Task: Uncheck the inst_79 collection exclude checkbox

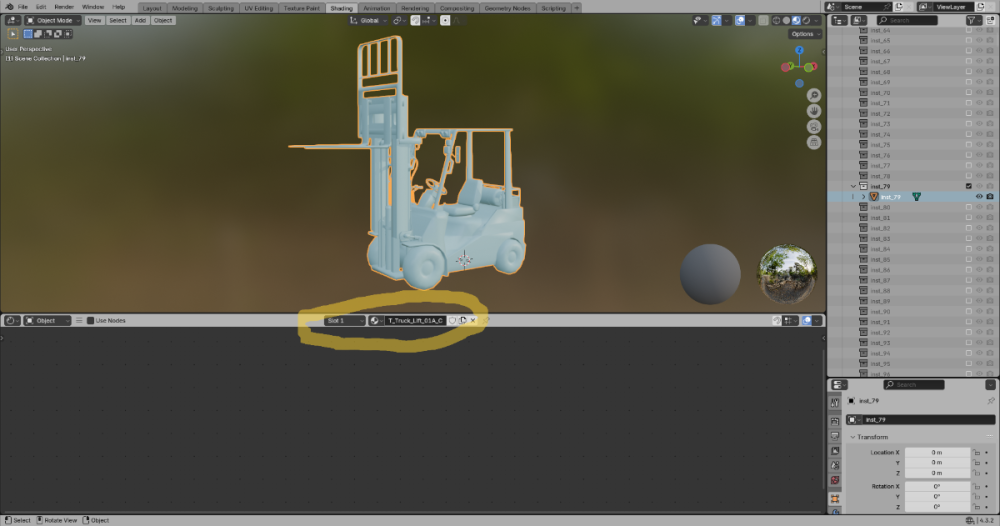Action: tap(968, 186)
